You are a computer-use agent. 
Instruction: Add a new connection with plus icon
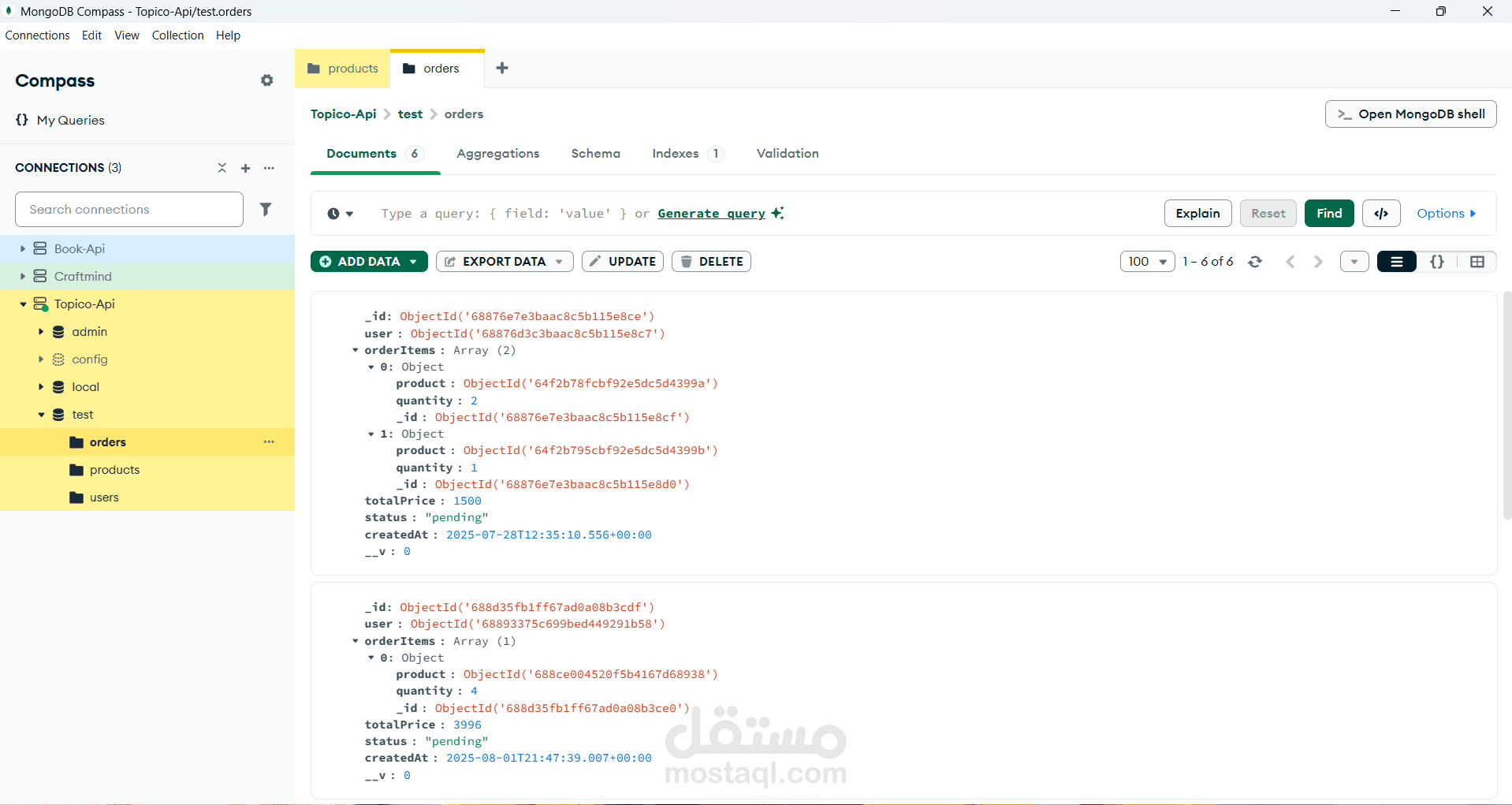(245, 168)
